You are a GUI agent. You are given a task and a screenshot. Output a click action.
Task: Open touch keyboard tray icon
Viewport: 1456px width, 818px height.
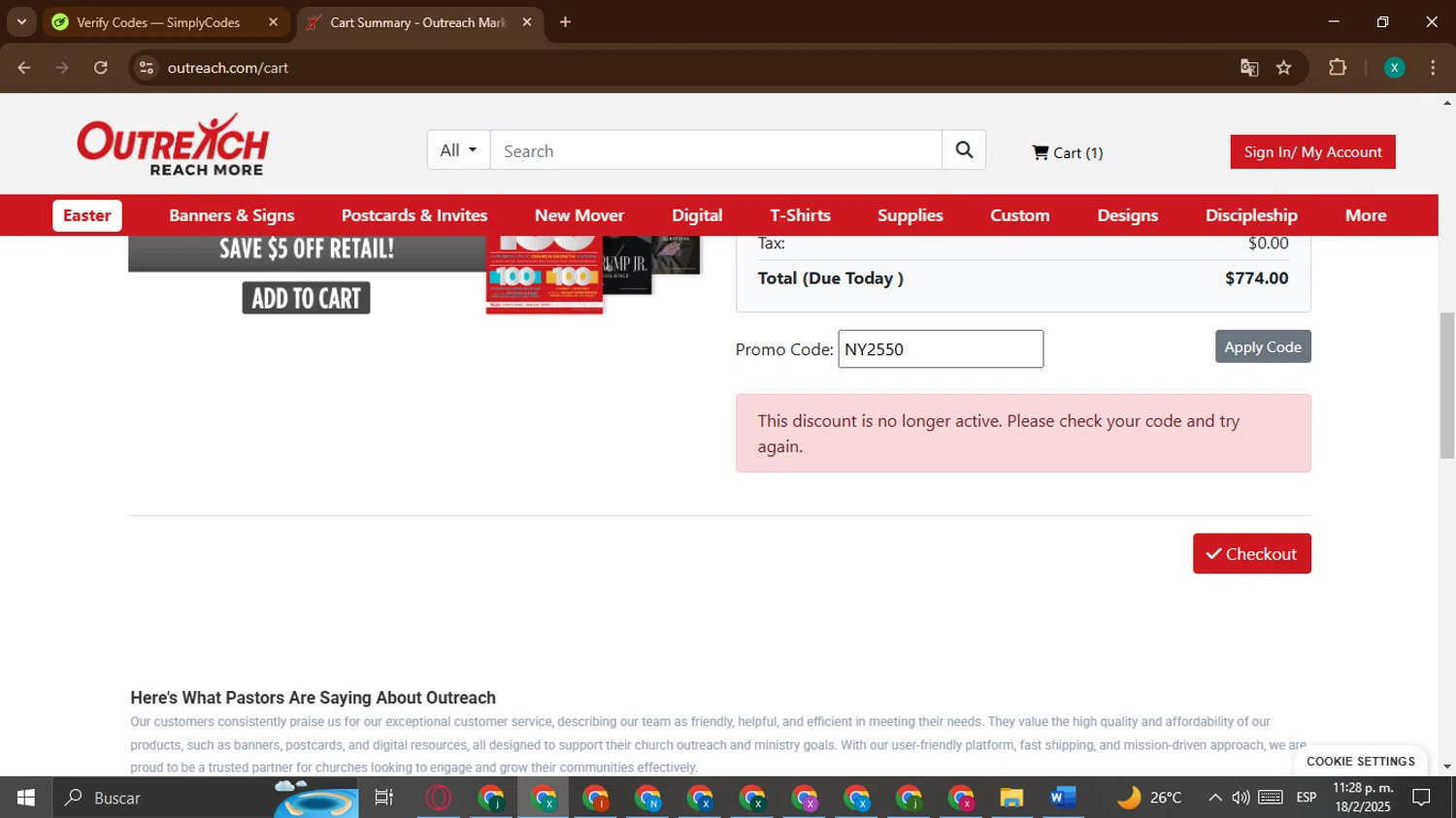(1271, 798)
